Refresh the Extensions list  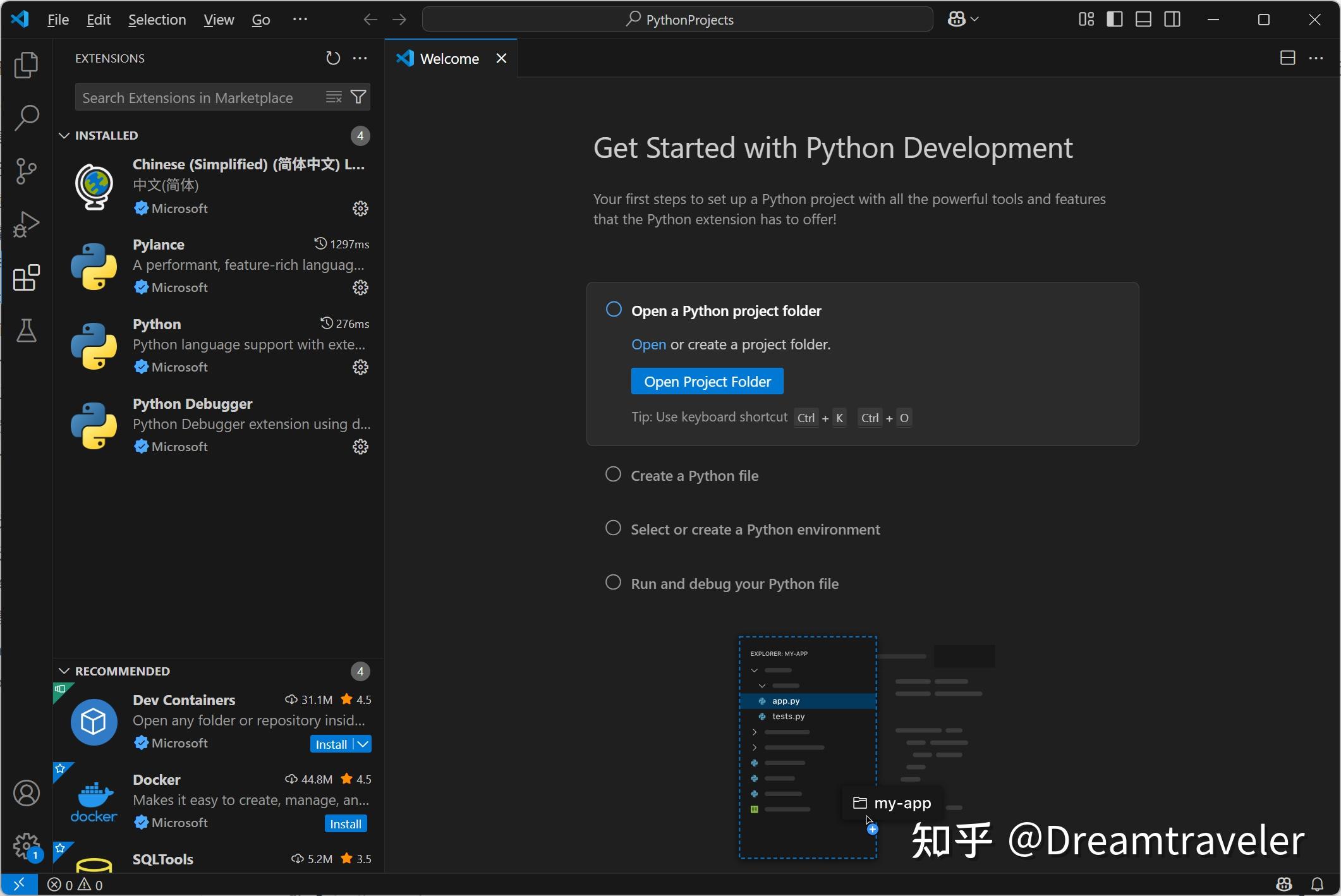332,58
